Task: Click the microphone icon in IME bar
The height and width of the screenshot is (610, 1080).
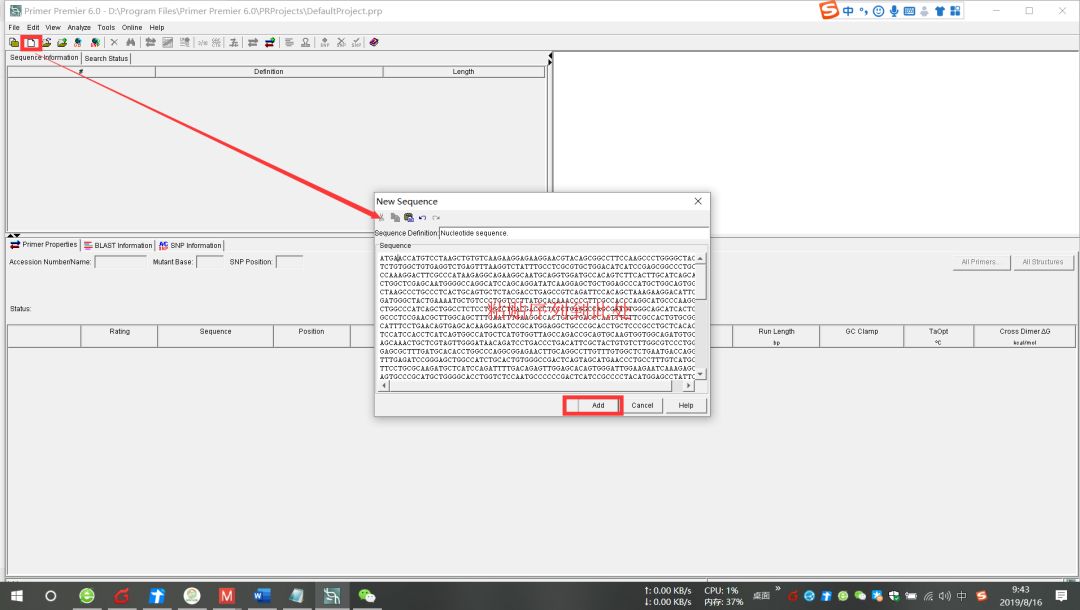Action: [894, 11]
